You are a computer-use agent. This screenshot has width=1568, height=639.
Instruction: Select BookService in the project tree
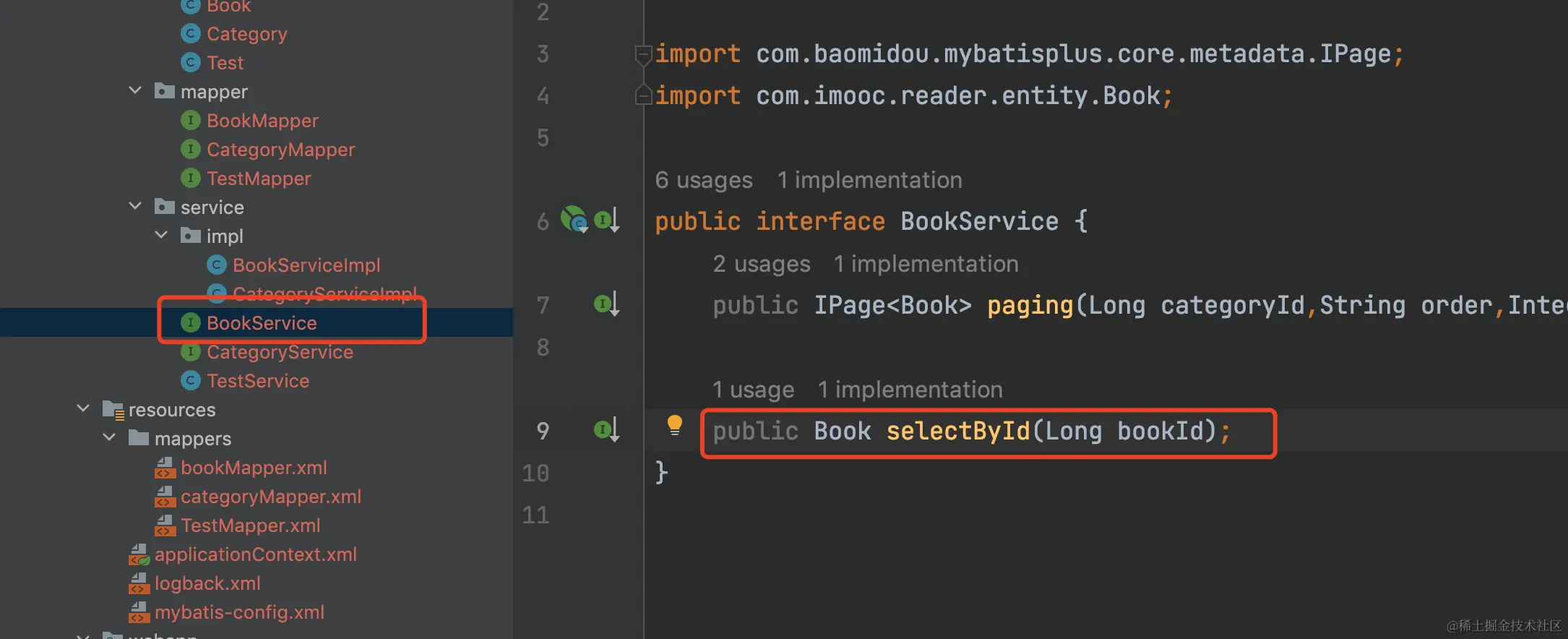(262, 323)
